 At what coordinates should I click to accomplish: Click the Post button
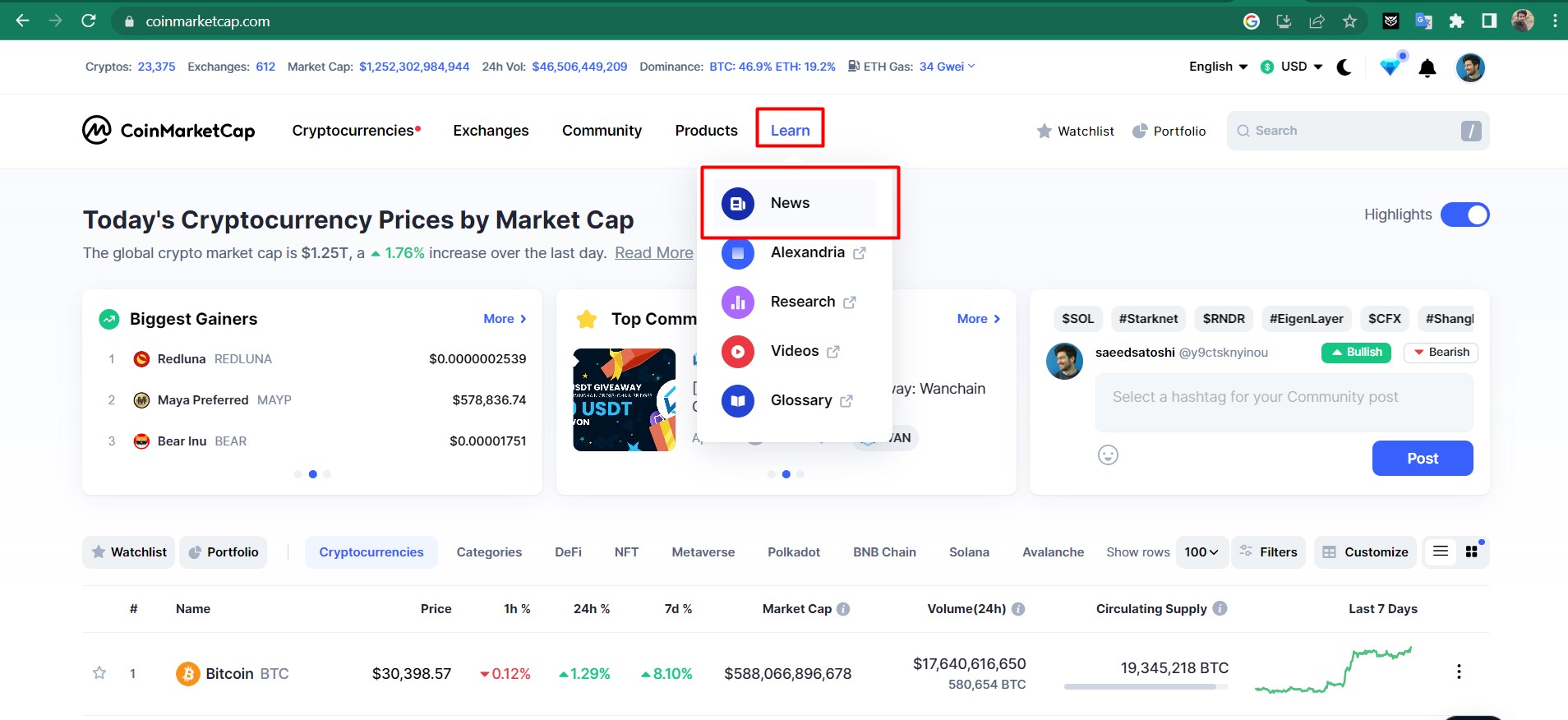(x=1423, y=459)
